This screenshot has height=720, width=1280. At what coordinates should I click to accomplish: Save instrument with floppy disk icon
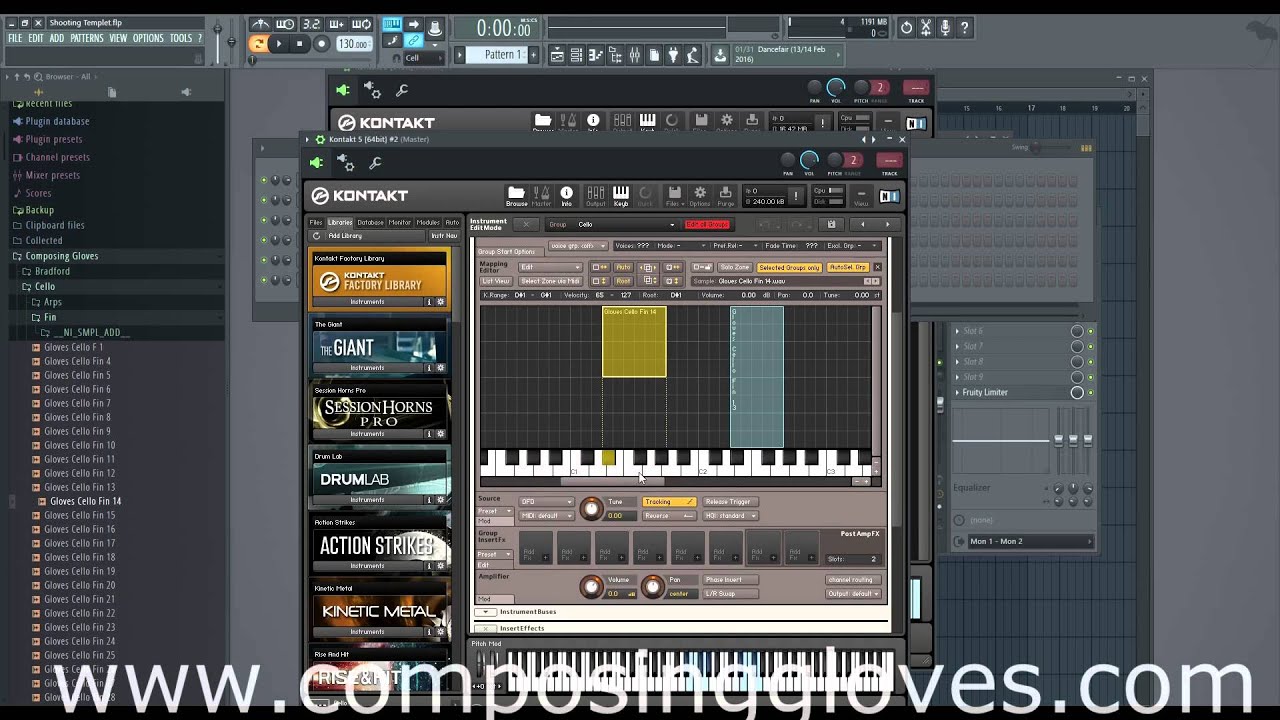click(x=831, y=224)
